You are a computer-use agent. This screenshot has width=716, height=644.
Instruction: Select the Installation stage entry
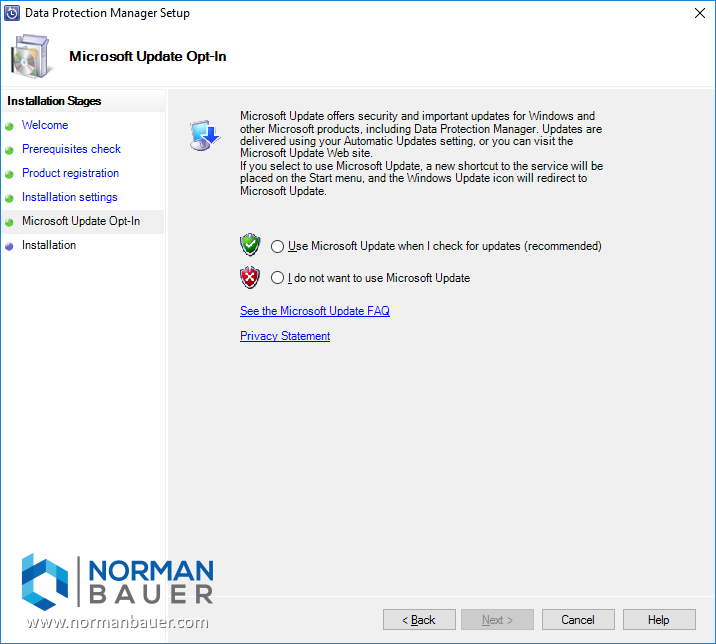click(x=49, y=245)
